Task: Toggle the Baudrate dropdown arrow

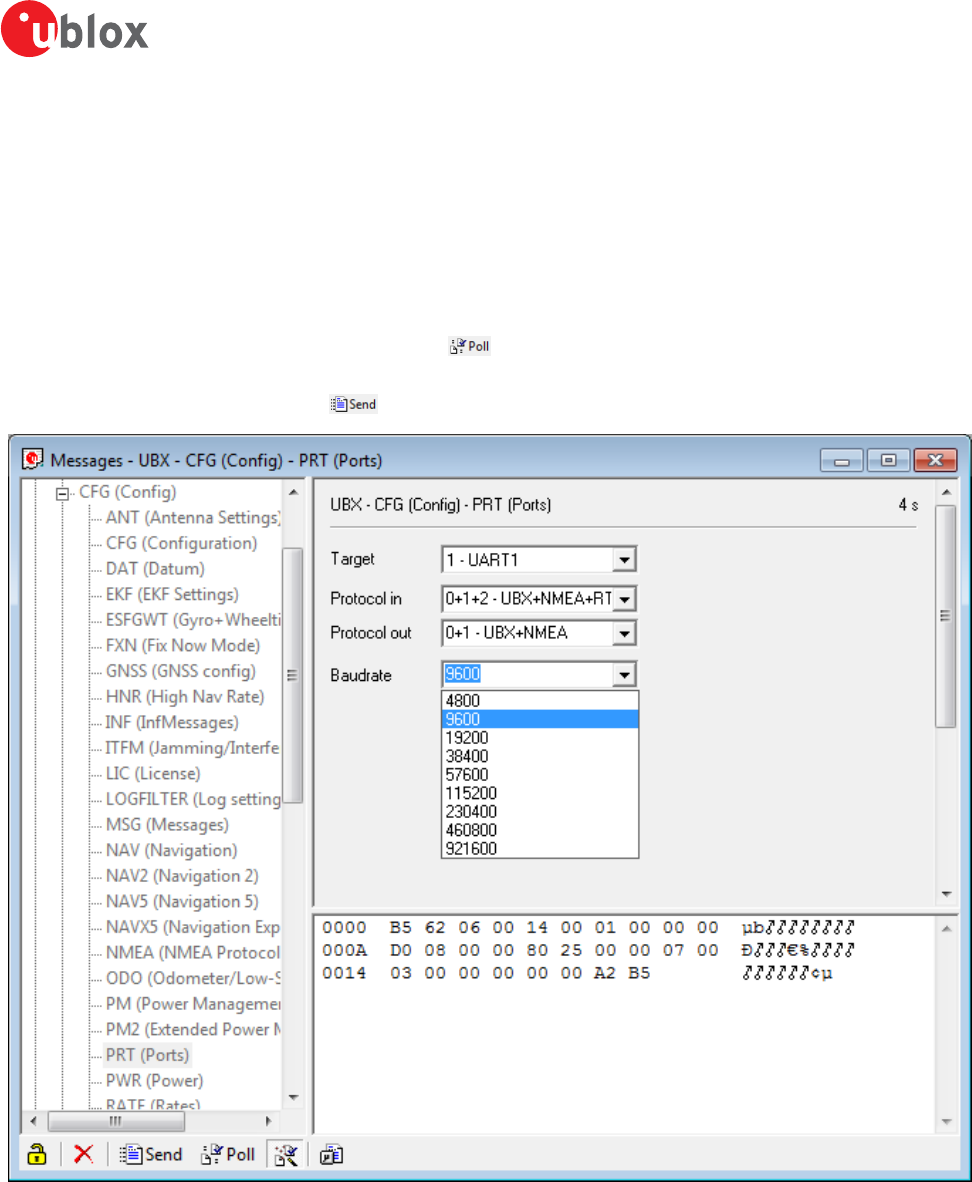Action: click(624, 675)
